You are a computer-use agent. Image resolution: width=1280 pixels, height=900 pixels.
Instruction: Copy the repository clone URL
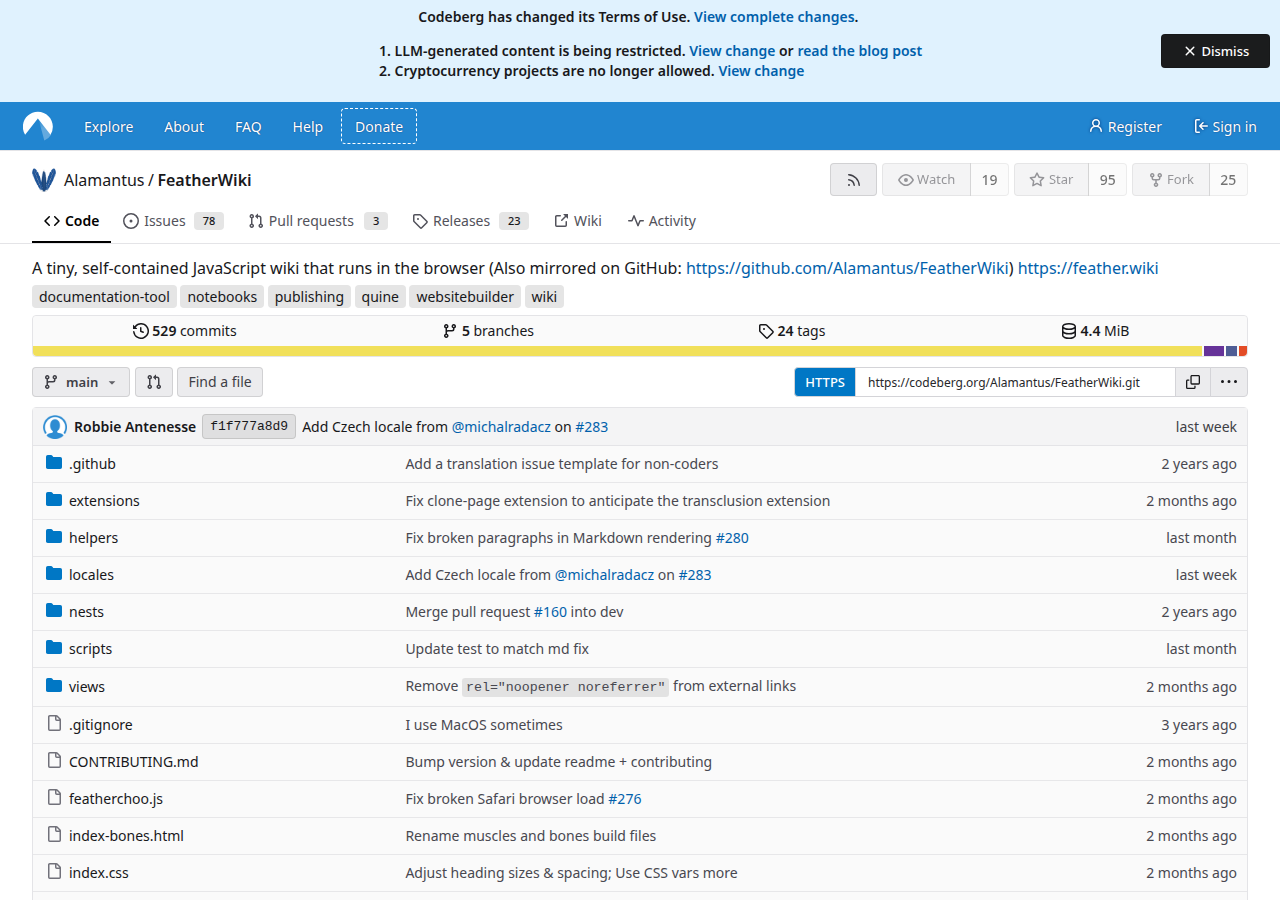pos(1192,382)
